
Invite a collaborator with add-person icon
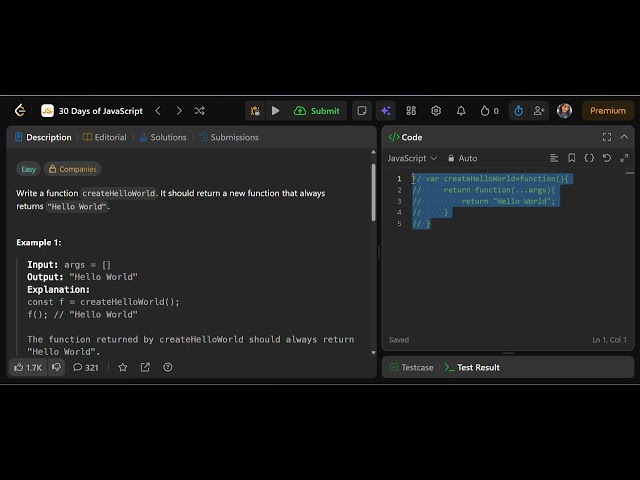(x=539, y=111)
